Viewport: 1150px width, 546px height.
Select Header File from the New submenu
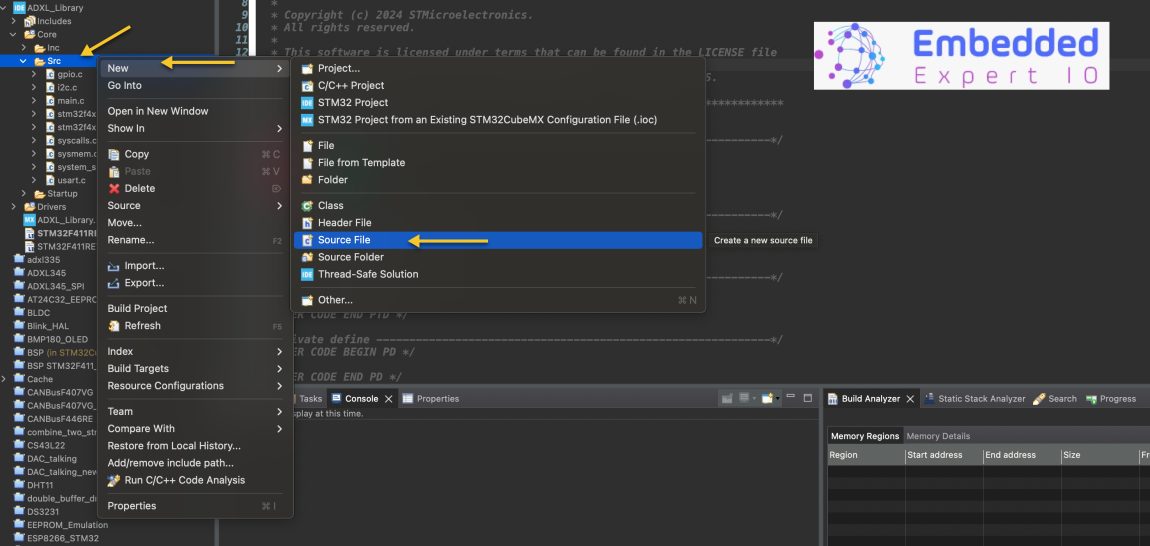click(x=344, y=223)
